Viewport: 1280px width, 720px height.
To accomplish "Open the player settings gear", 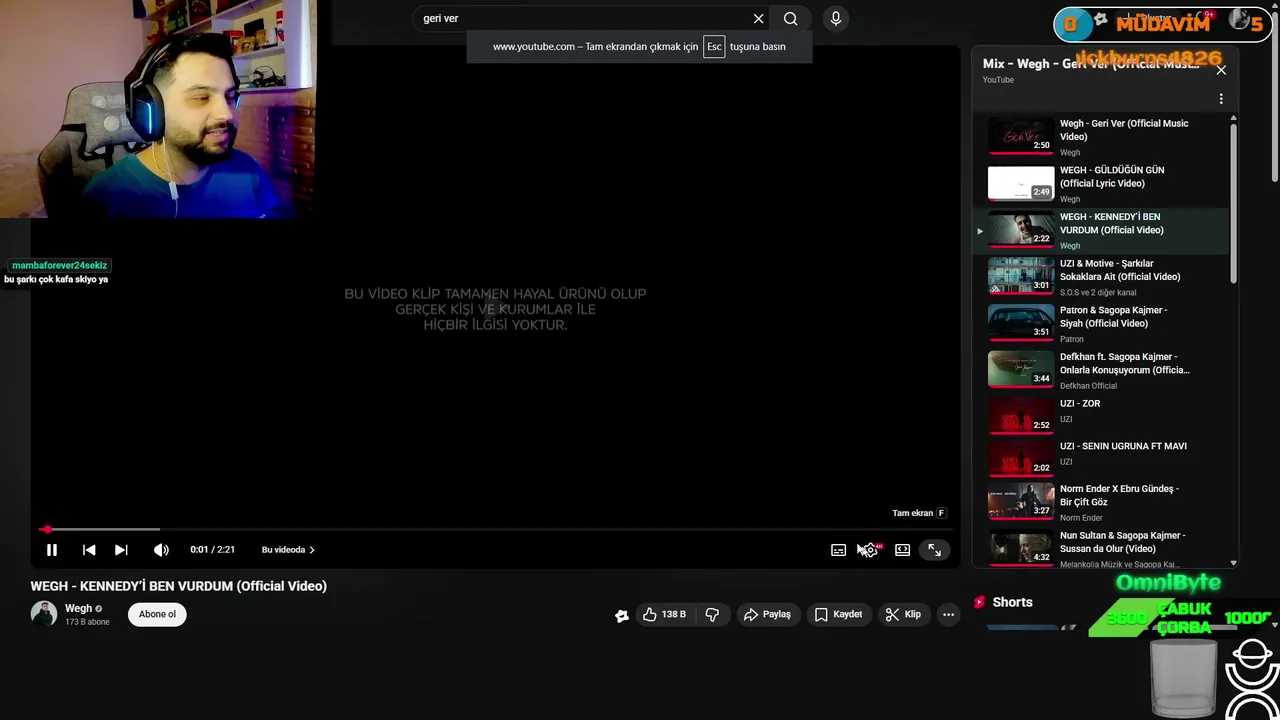I will coord(871,550).
